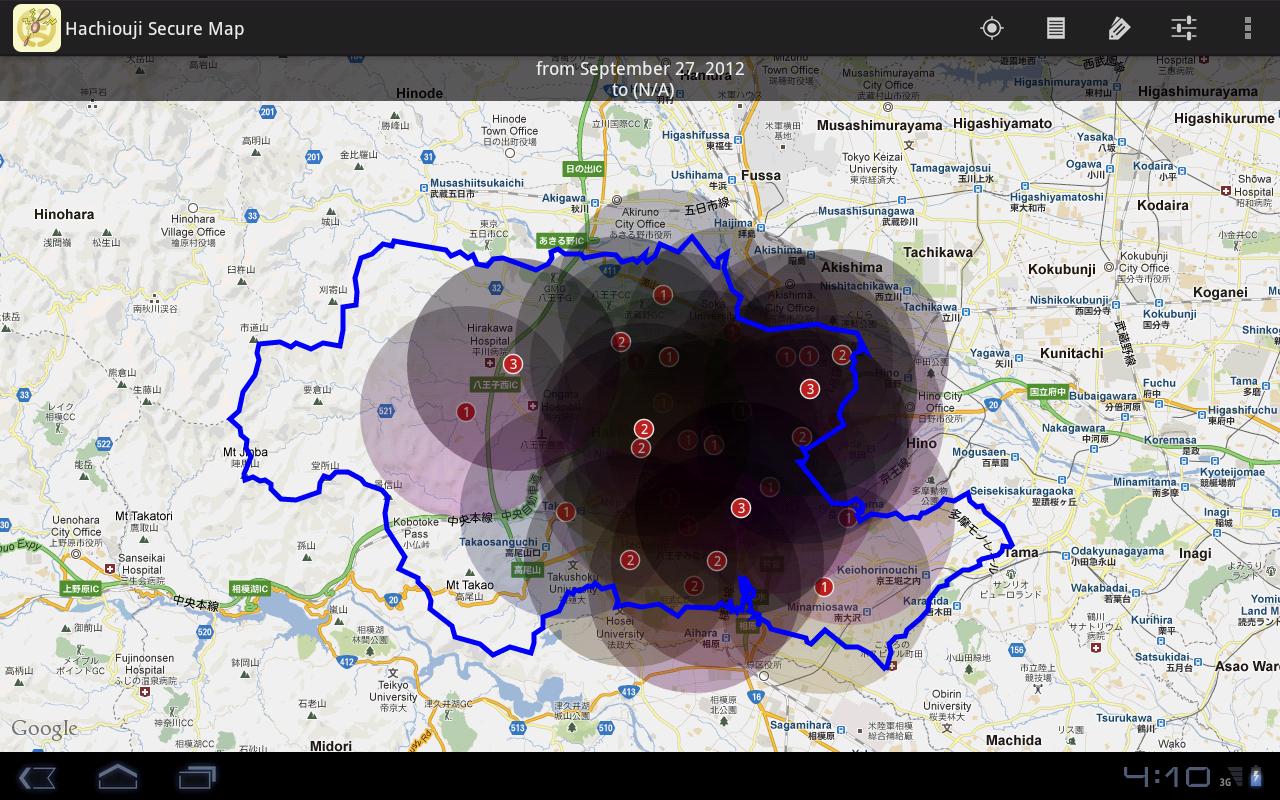Tap the 国立府中 interchange sign
1280x800 pixels.
pos(1048,392)
